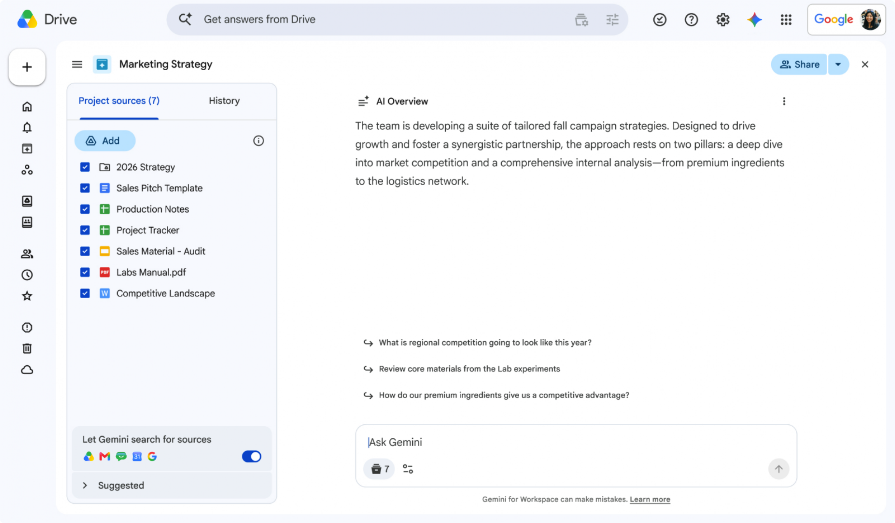
Task: Open the search sources icon in search bar
Action: point(581,20)
